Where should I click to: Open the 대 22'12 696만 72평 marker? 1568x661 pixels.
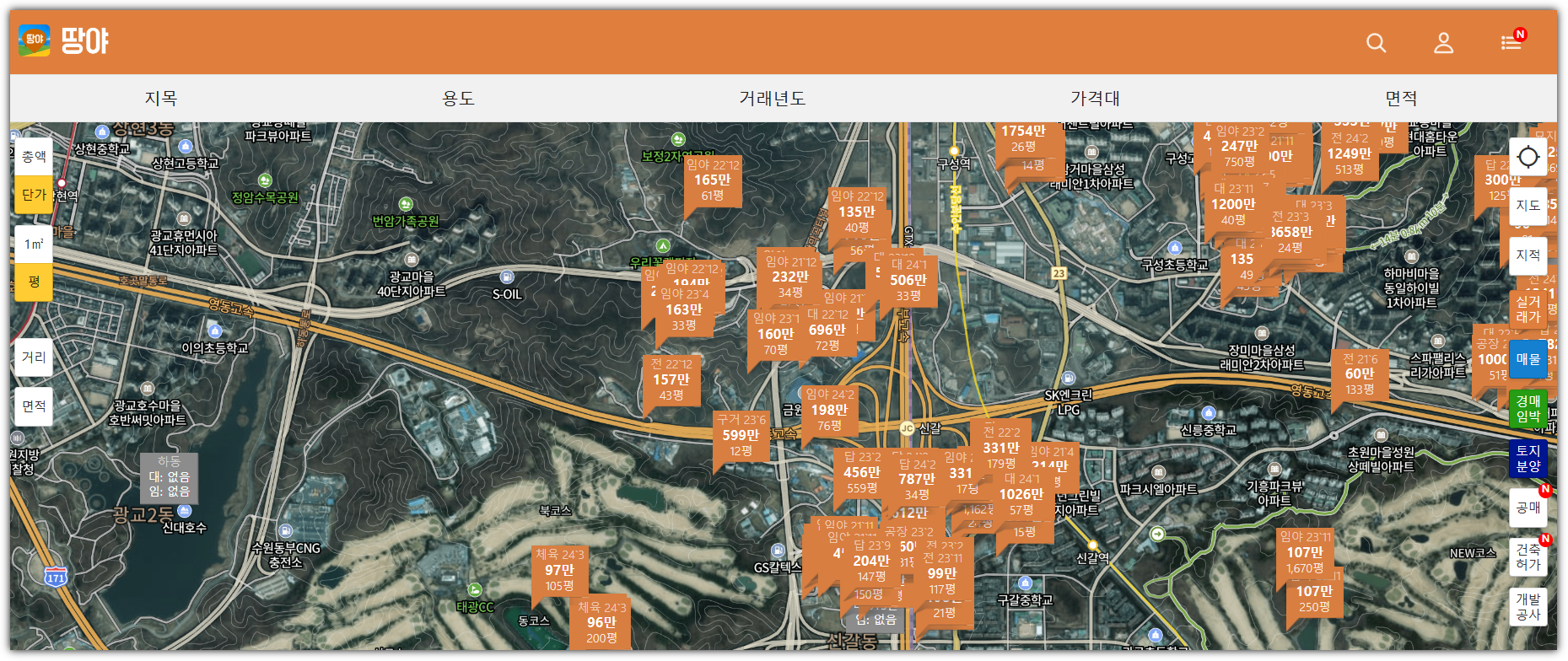pyautogui.click(x=827, y=330)
